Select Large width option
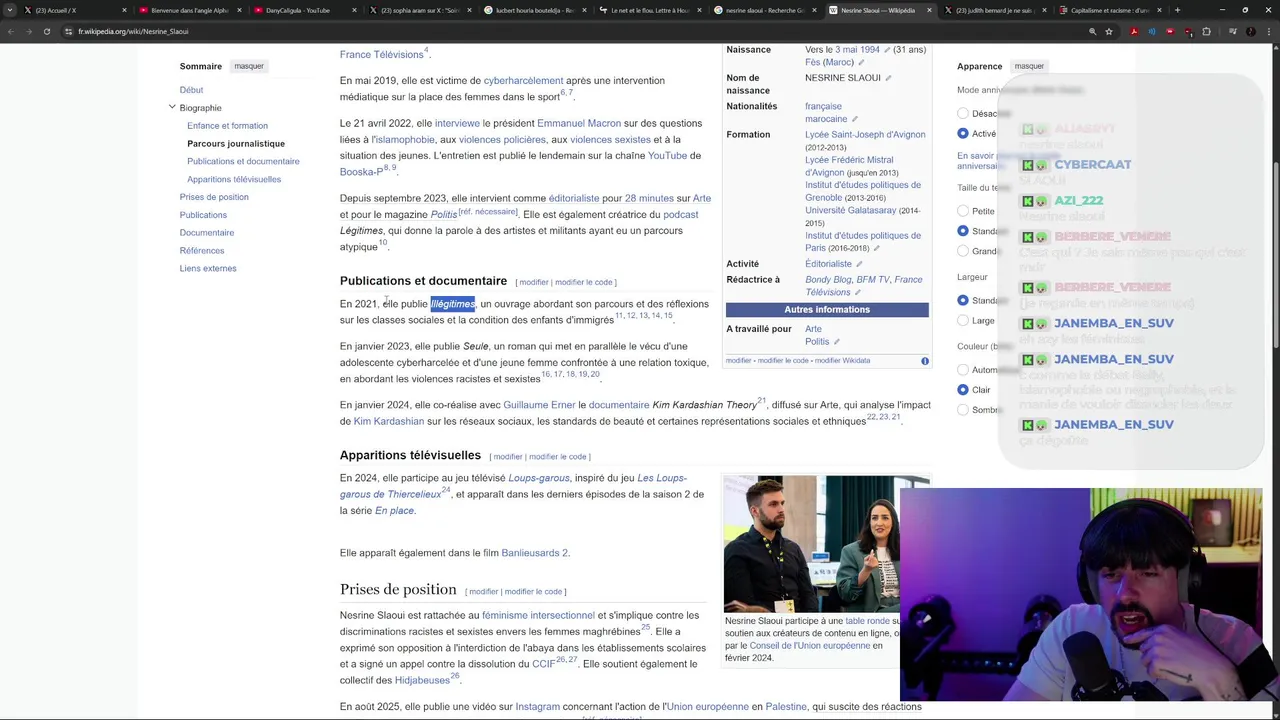Image resolution: width=1280 pixels, height=720 pixels. (963, 320)
